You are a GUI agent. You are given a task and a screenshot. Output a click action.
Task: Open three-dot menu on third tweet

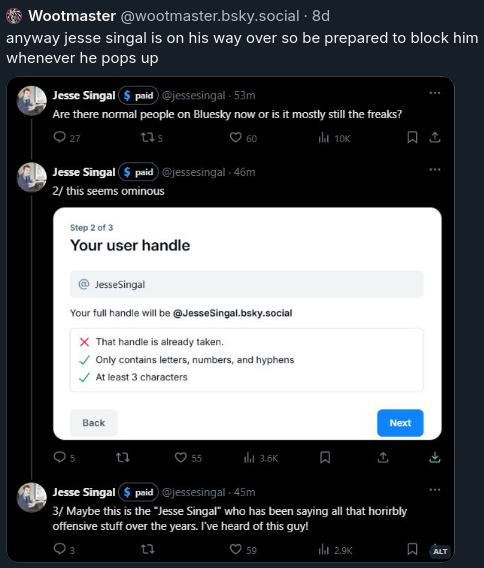(435, 490)
